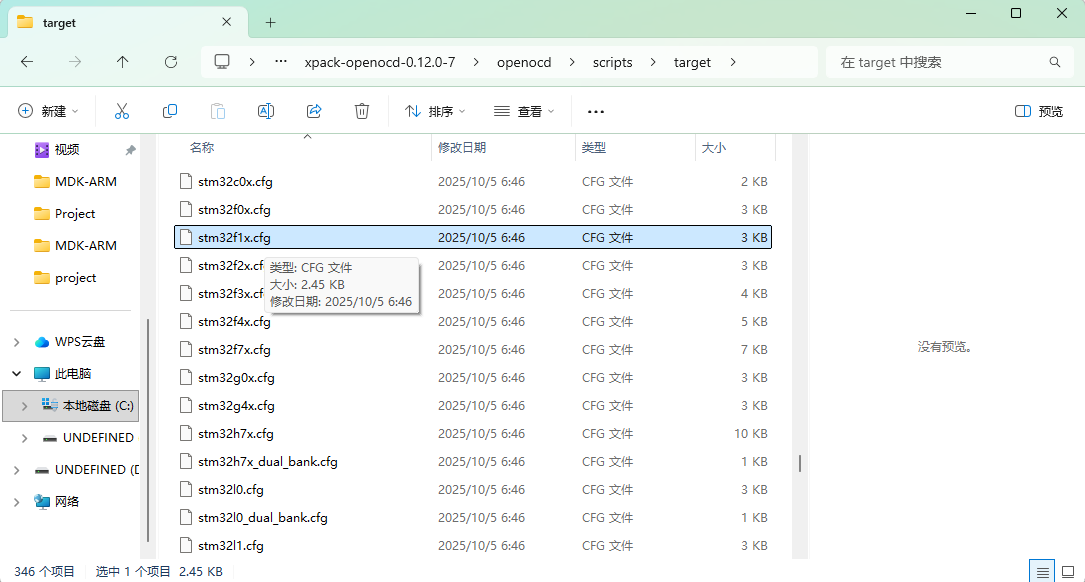Select 本地磁盘 (C:) in sidebar
1085x582 pixels.
[71, 406]
